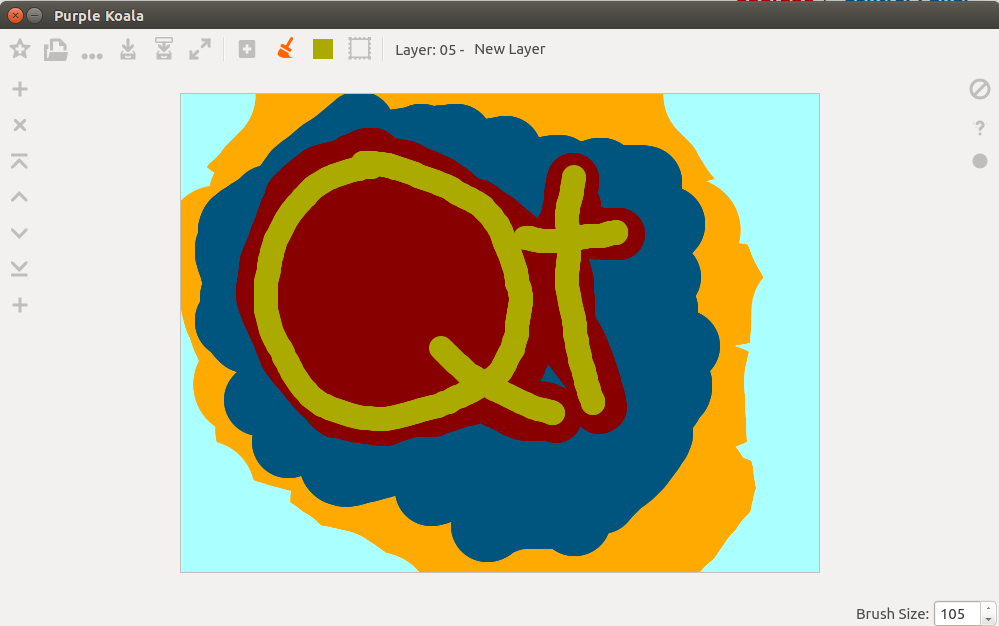
Task: Click the crossed-circle icon in the right sidebar
Action: [x=980, y=89]
